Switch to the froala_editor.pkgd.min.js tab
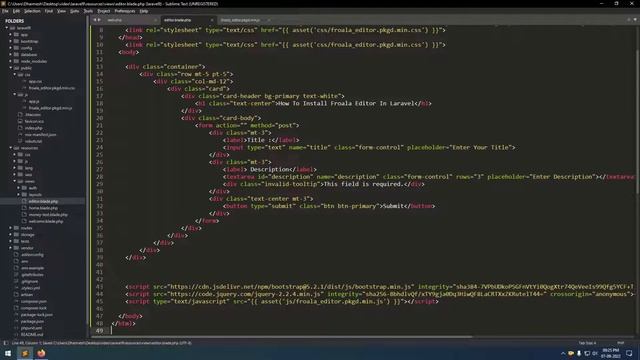The height and width of the screenshot is (360, 640). click(244, 20)
